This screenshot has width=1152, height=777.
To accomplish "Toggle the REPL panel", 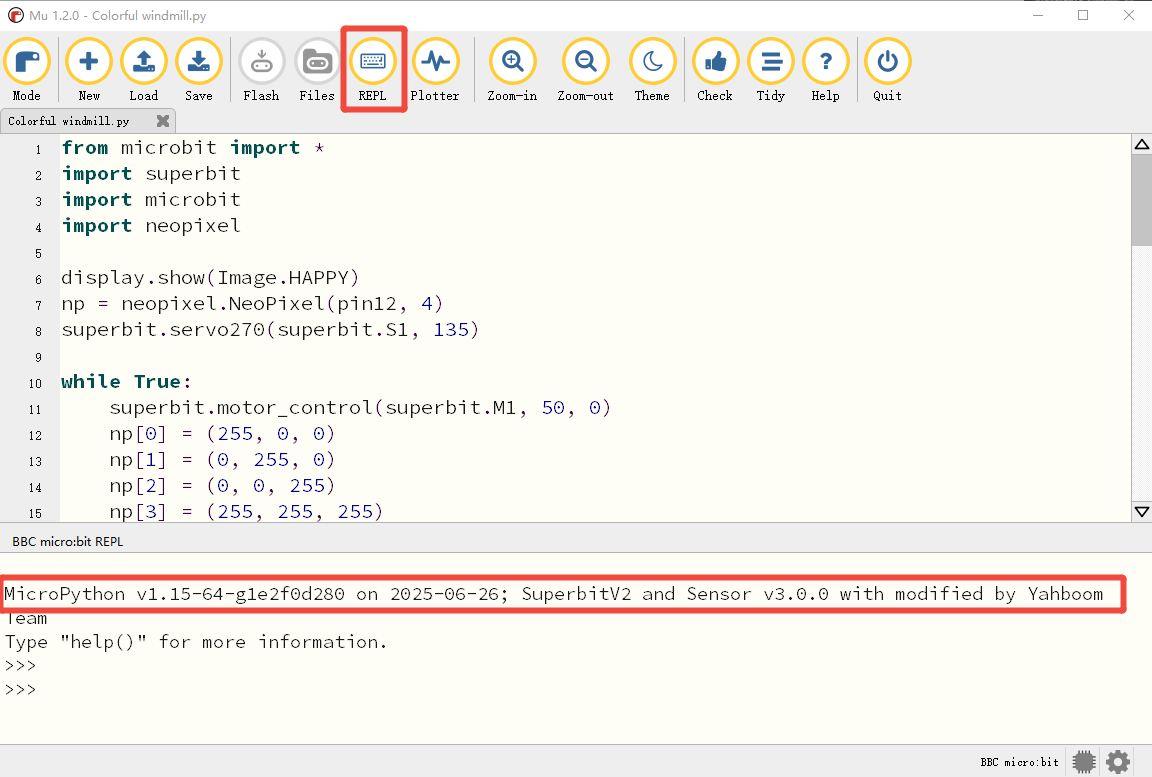I will (372, 71).
